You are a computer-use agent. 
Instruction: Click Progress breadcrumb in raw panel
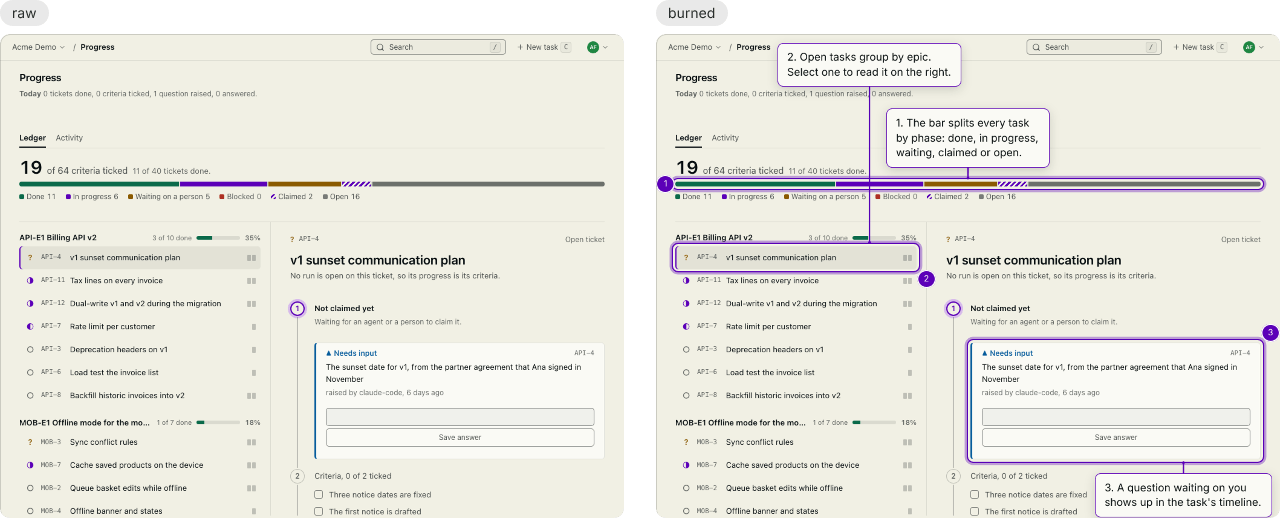click(x=98, y=47)
